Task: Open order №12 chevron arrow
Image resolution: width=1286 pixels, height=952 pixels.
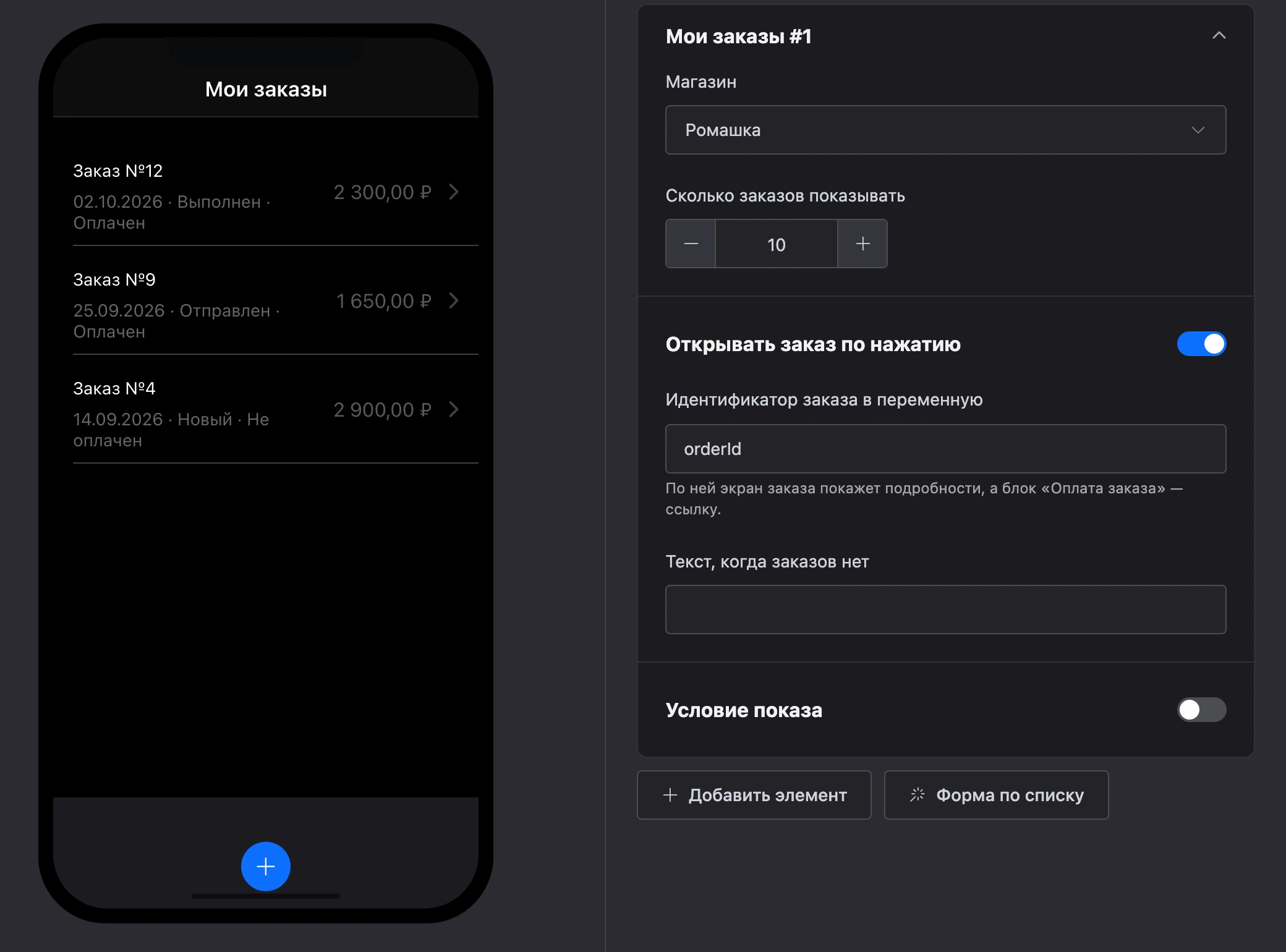Action: click(x=454, y=192)
